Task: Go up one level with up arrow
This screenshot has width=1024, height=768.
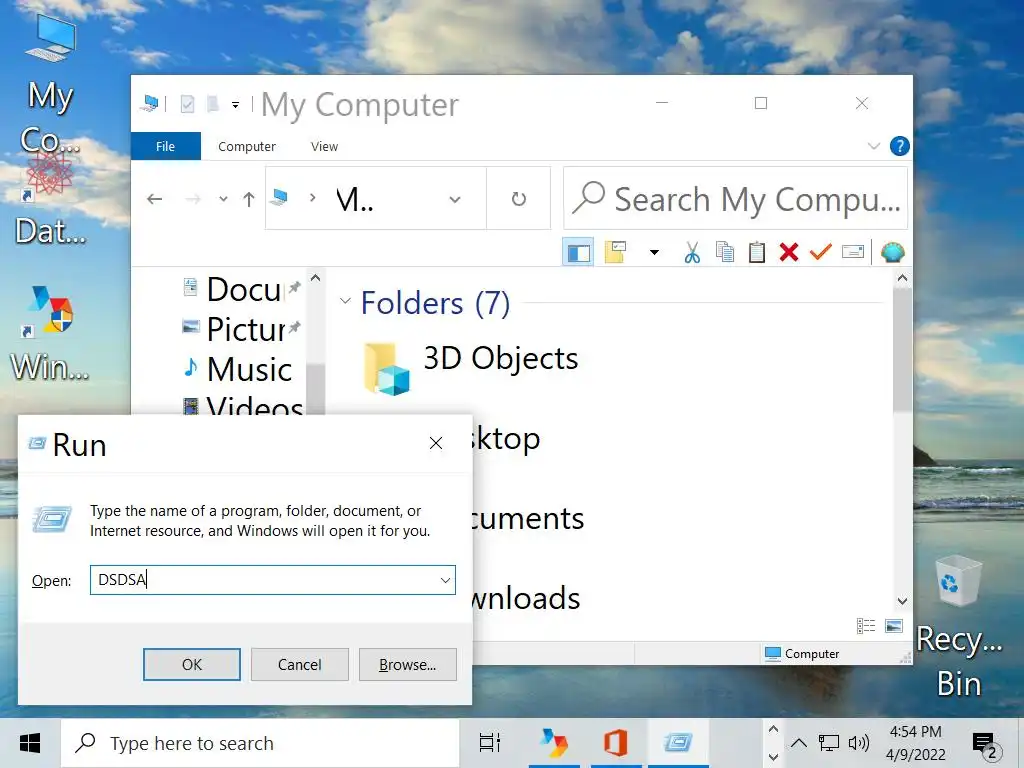Action: pos(249,199)
